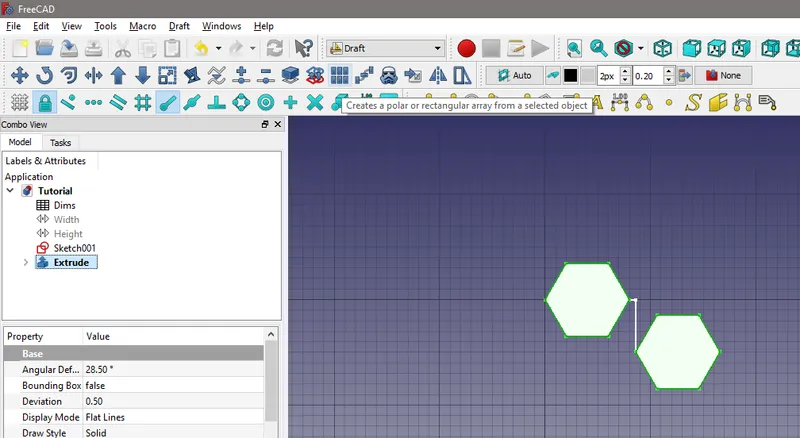Toggle snap to endpoint
Viewport: 800px width, 438px height.
(168, 102)
